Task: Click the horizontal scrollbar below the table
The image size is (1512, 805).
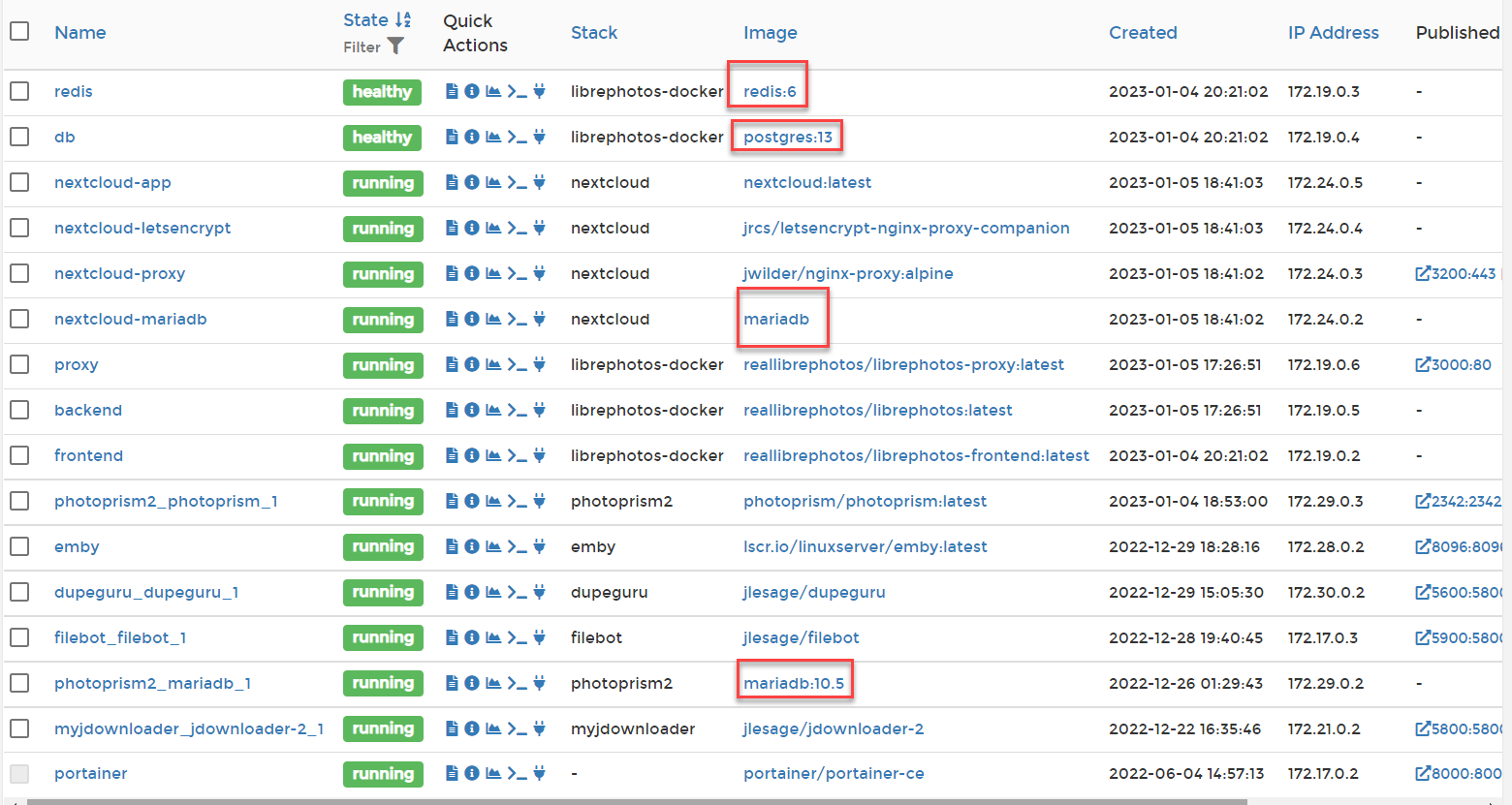Action: pyautogui.click(x=637, y=801)
